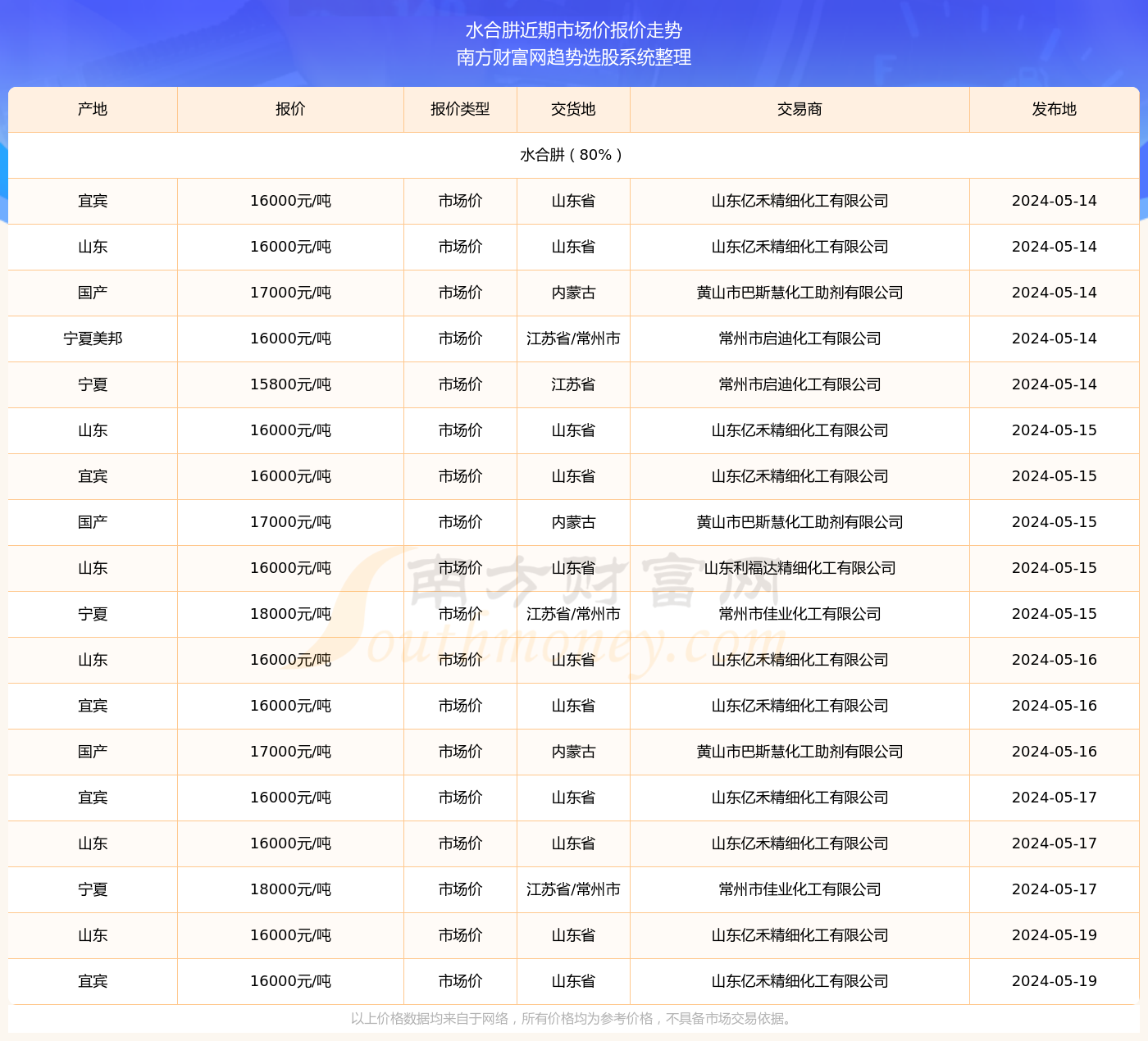Viewport: 1148px width, 1041px height.
Task: Click 16000元/吨 price in the 宁夏美邦 row
Action: pyautogui.click(x=290, y=339)
